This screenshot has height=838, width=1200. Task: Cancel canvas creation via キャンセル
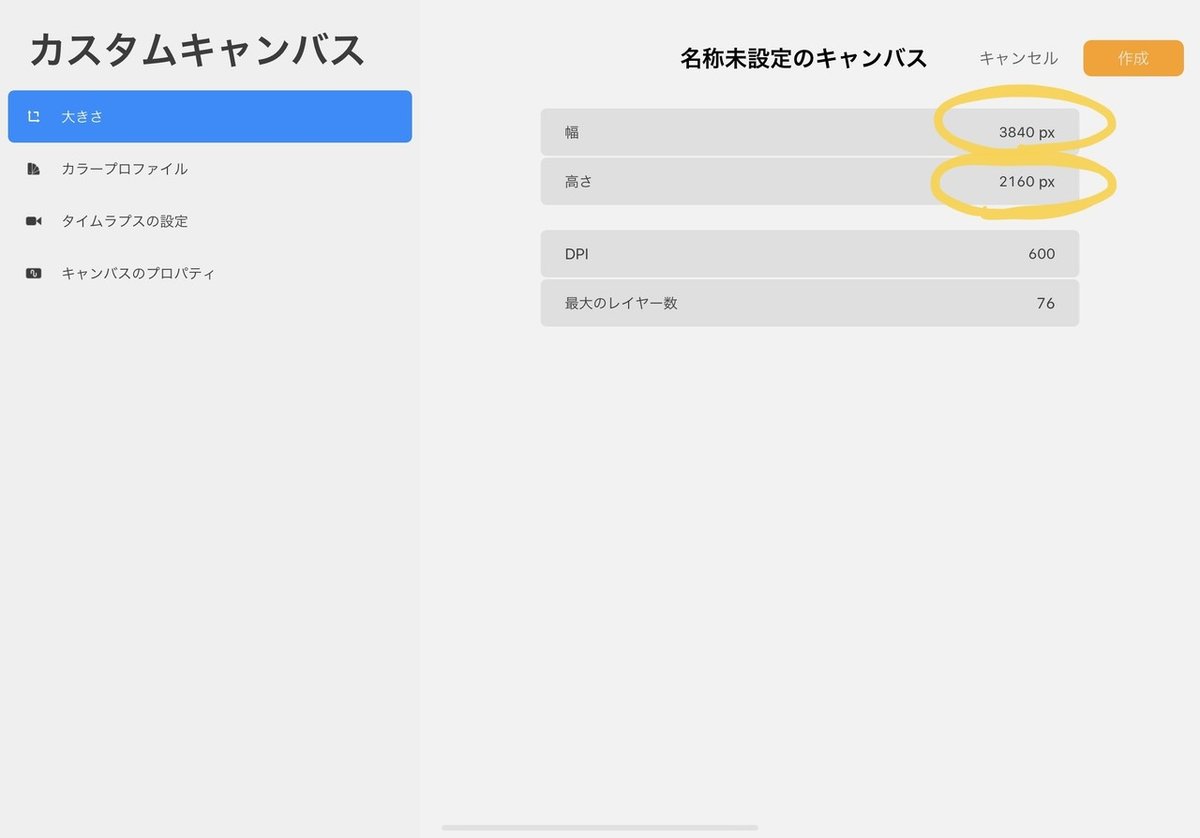click(1019, 58)
